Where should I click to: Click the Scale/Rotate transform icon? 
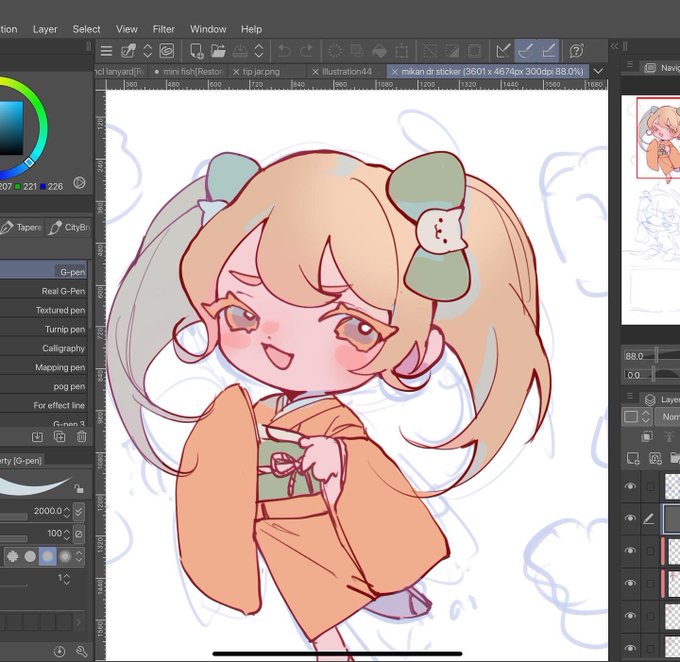pos(402,51)
